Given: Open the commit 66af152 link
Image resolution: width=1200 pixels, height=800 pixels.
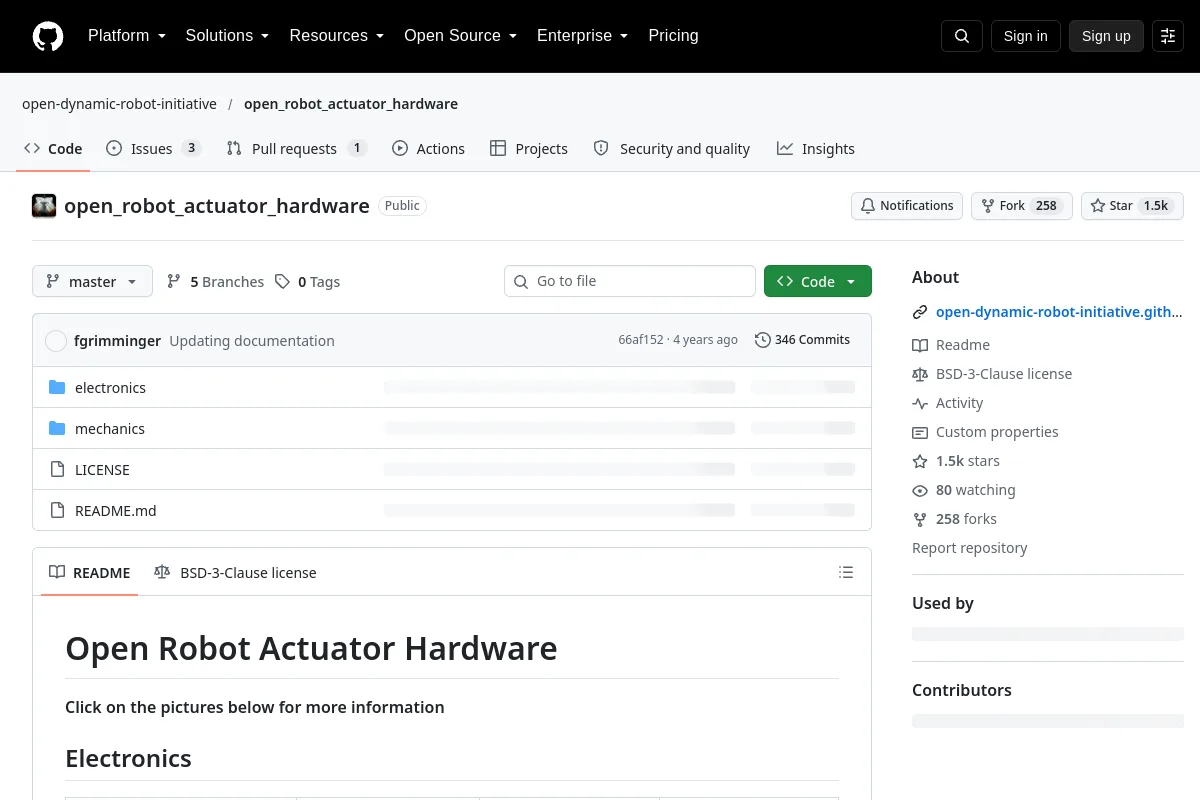Looking at the screenshot, I should (x=640, y=340).
